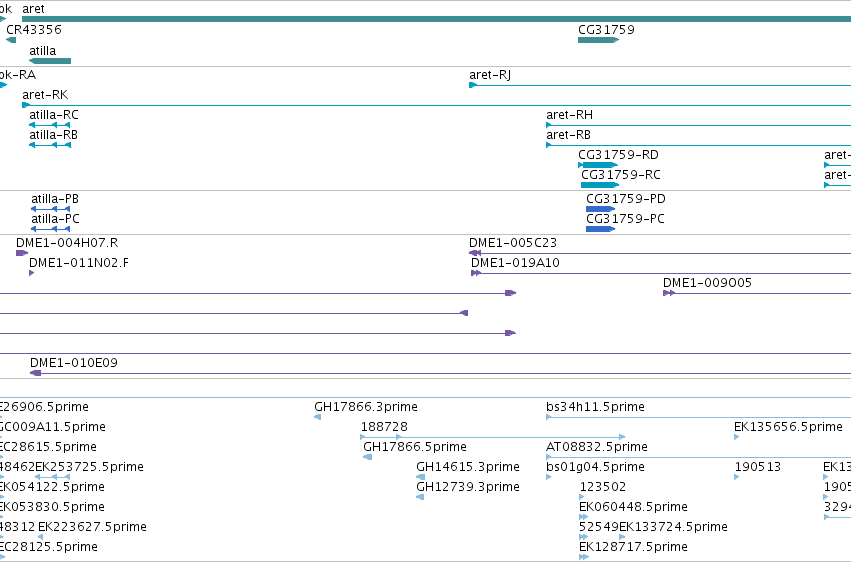Image resolution: width=851 pixels, height=562 pixels.
Task: Click the EK135656.5prime EST label
Action: click(x=788, y=427)
